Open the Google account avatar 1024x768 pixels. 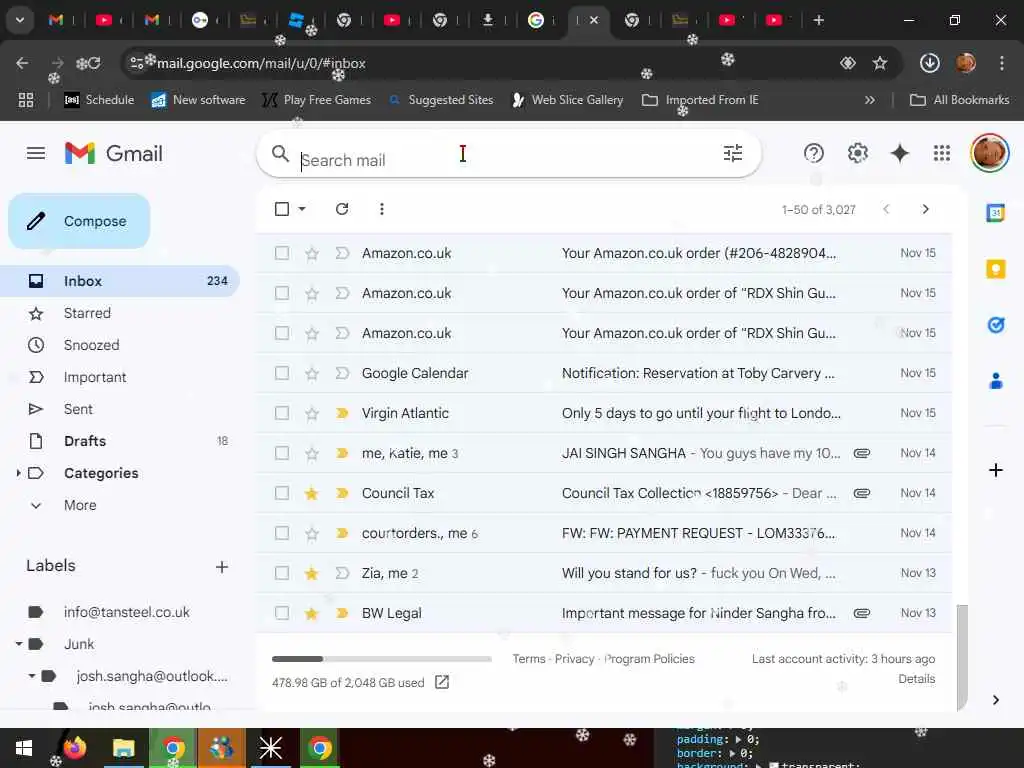click(x=989, y=153)
